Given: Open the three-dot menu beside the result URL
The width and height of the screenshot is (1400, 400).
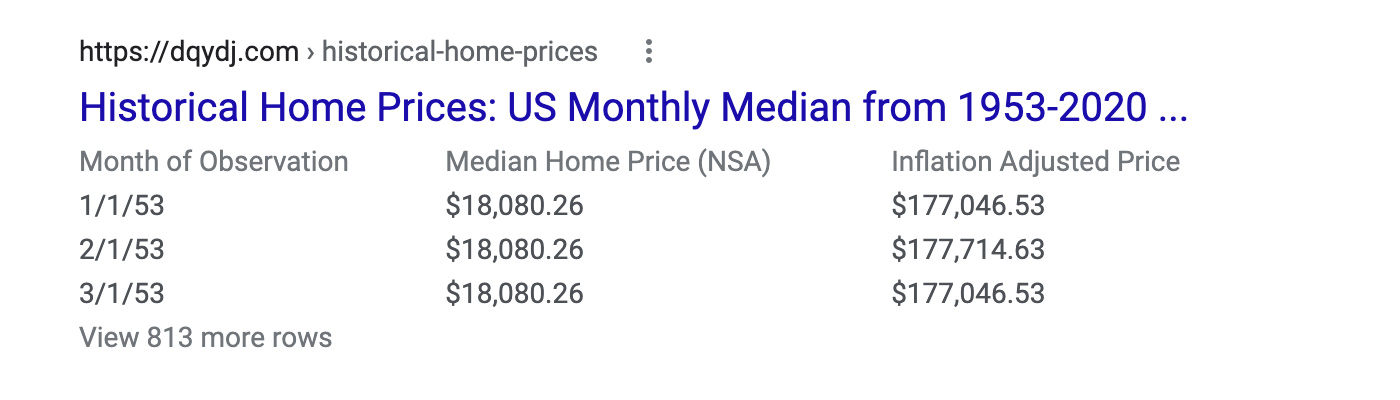Looking at the screenshot, I should (649, 51).
